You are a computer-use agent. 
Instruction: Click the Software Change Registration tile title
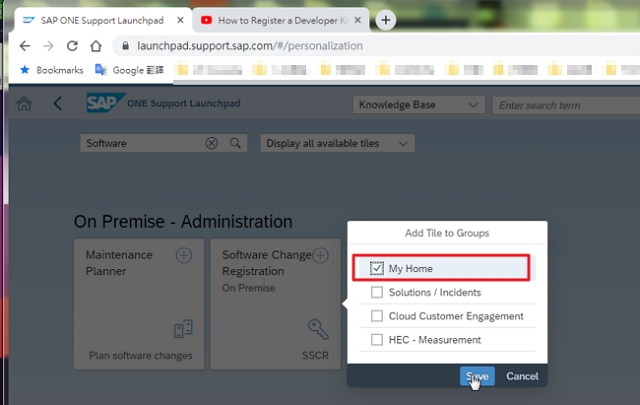(x=267, y=263)
